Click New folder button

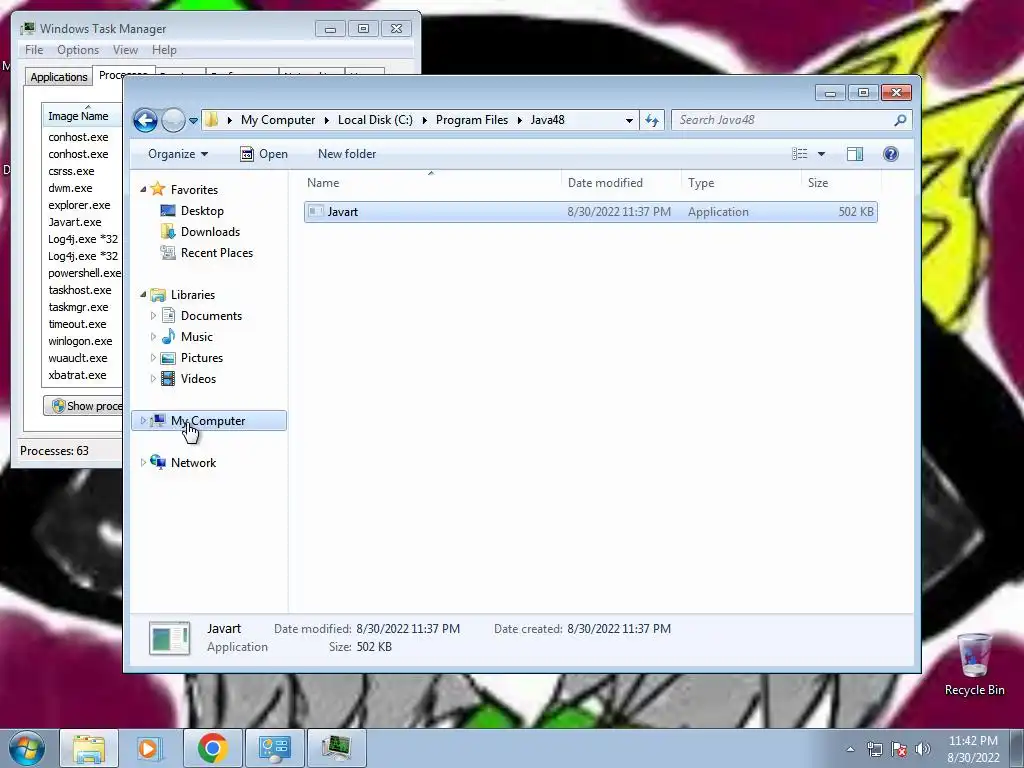(x=347, y=154)
